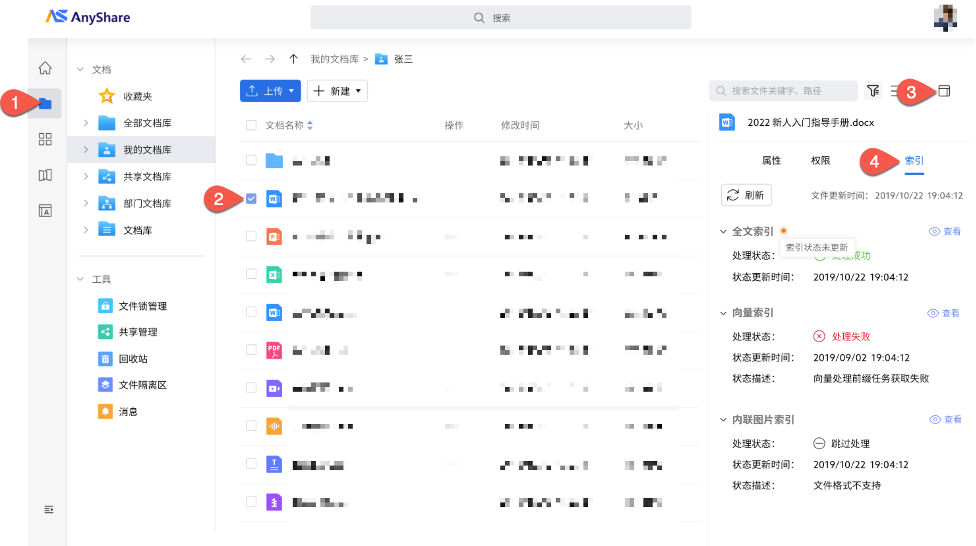This screenshot has height=546, width=976.
Task: Collapse the 文档 section
Action: [80, 69]
